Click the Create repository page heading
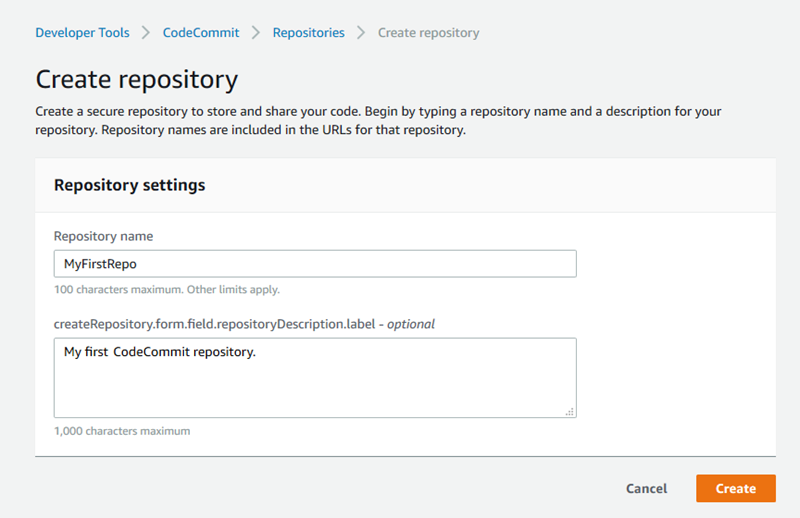This screenshot has width=800, height=518. [137, 80]
